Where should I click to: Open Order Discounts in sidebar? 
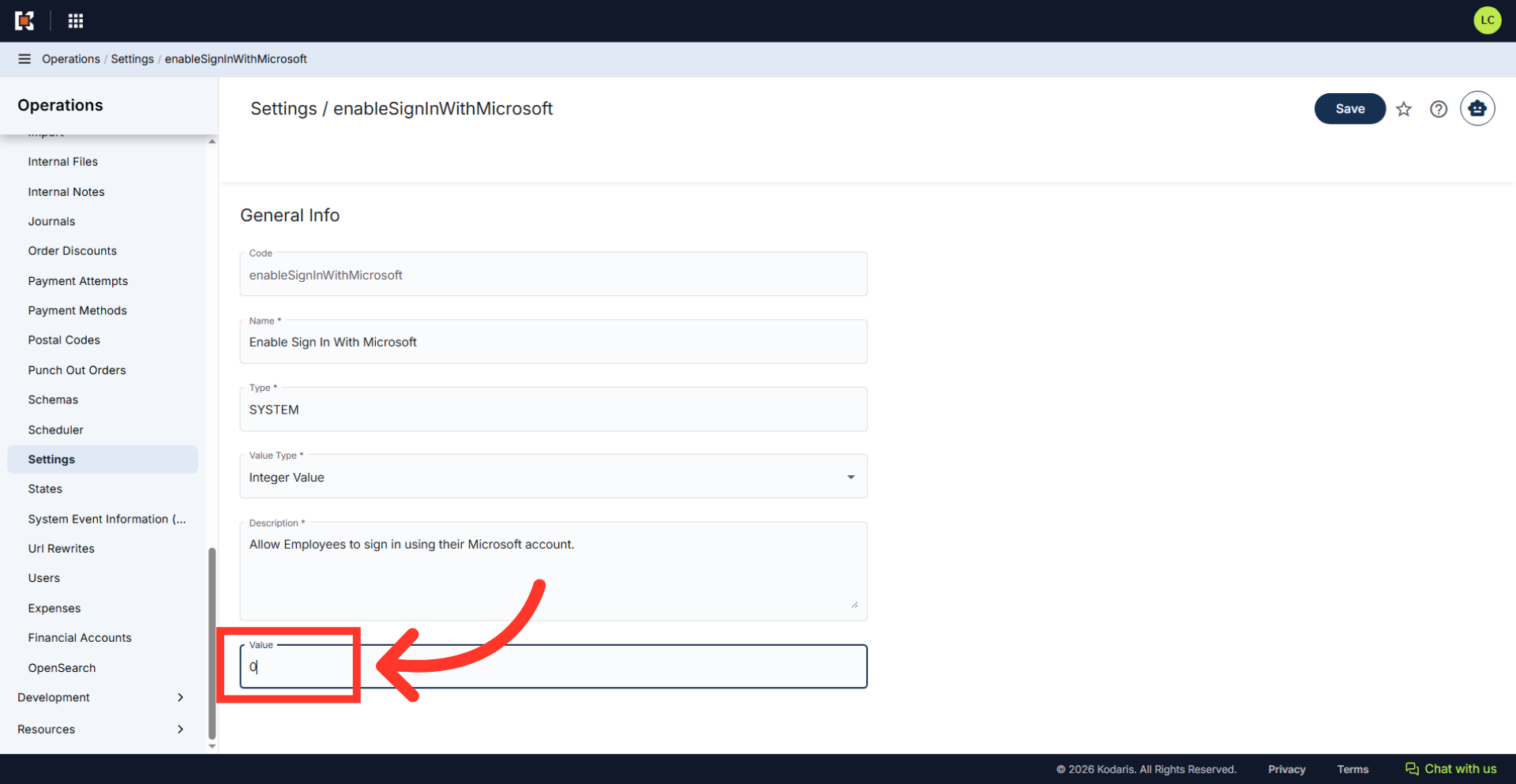(x=73, y=251)
